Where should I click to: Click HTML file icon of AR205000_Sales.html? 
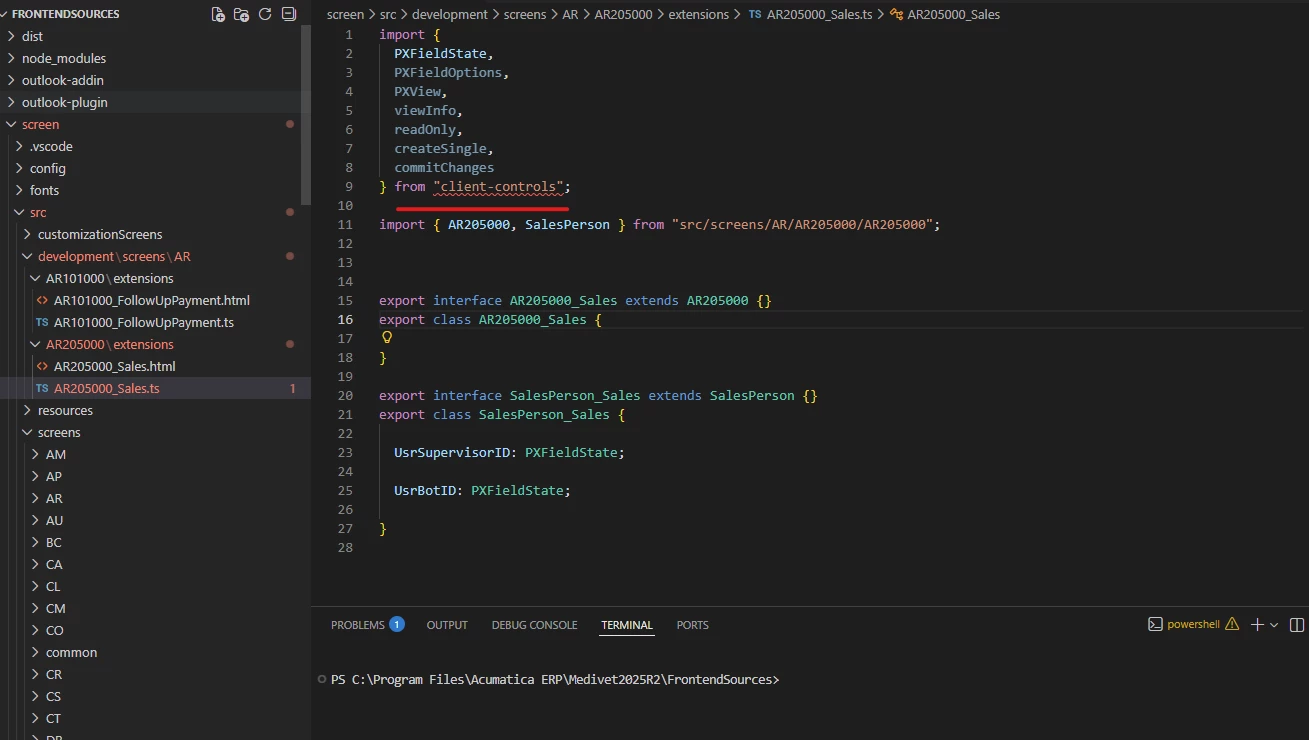coord(42,366)
